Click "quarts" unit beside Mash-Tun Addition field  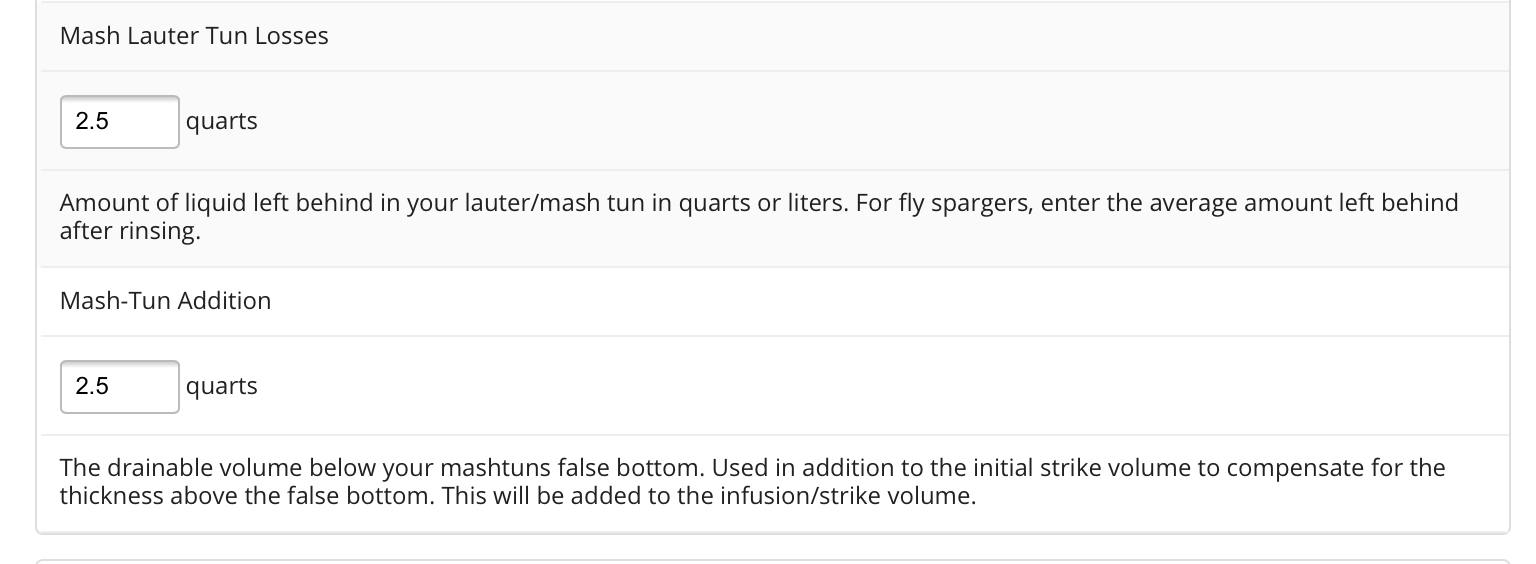222,387
